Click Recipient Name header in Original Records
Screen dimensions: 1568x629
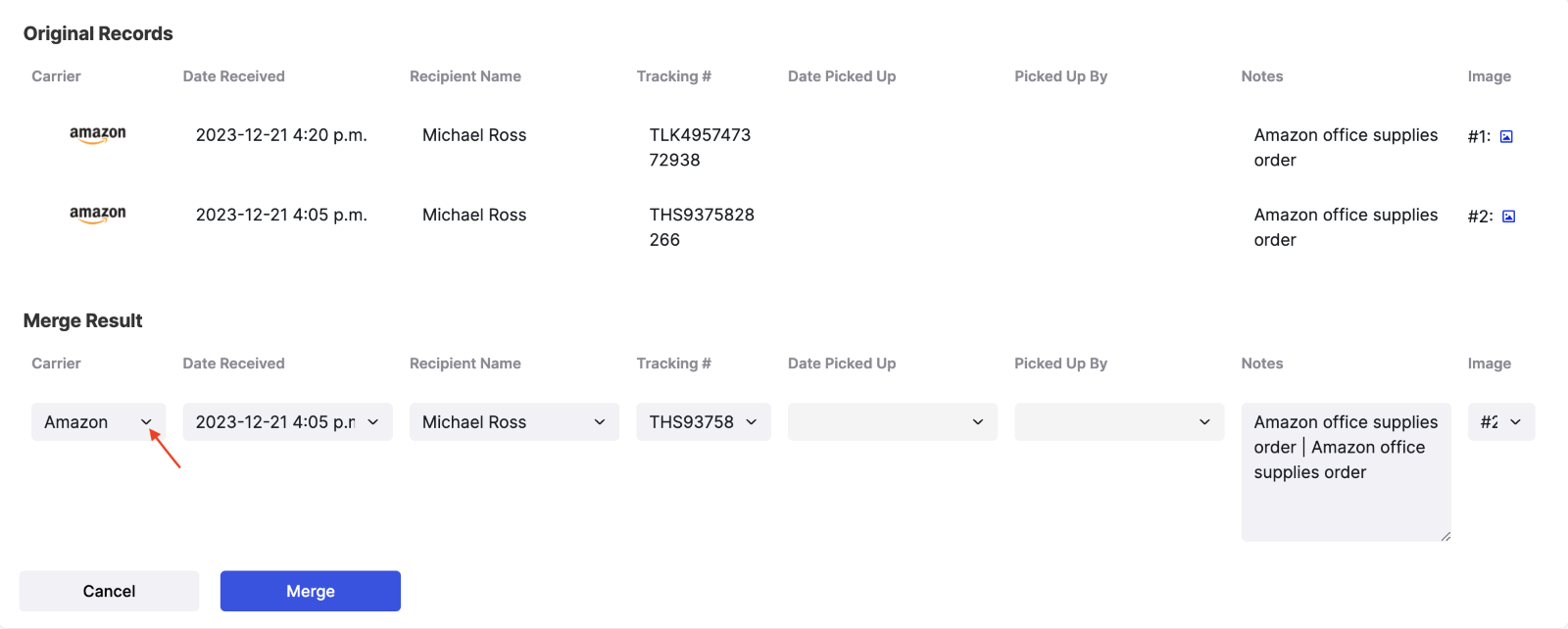[465, 76]
